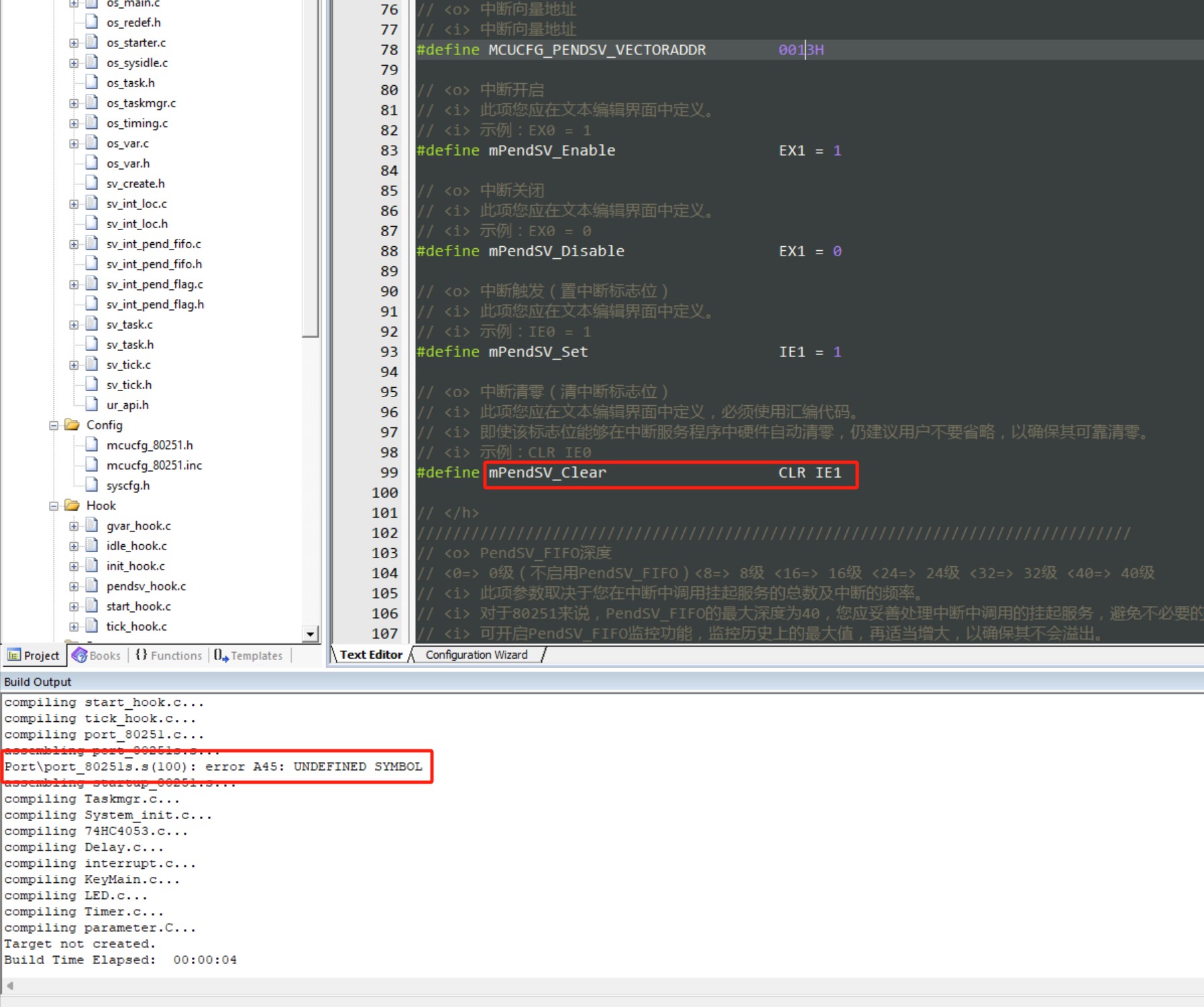Image resolution: width=1204 pixels, height=1007 pixels.
Task: Click the 0013H vector address value
Action: (801, 50)
